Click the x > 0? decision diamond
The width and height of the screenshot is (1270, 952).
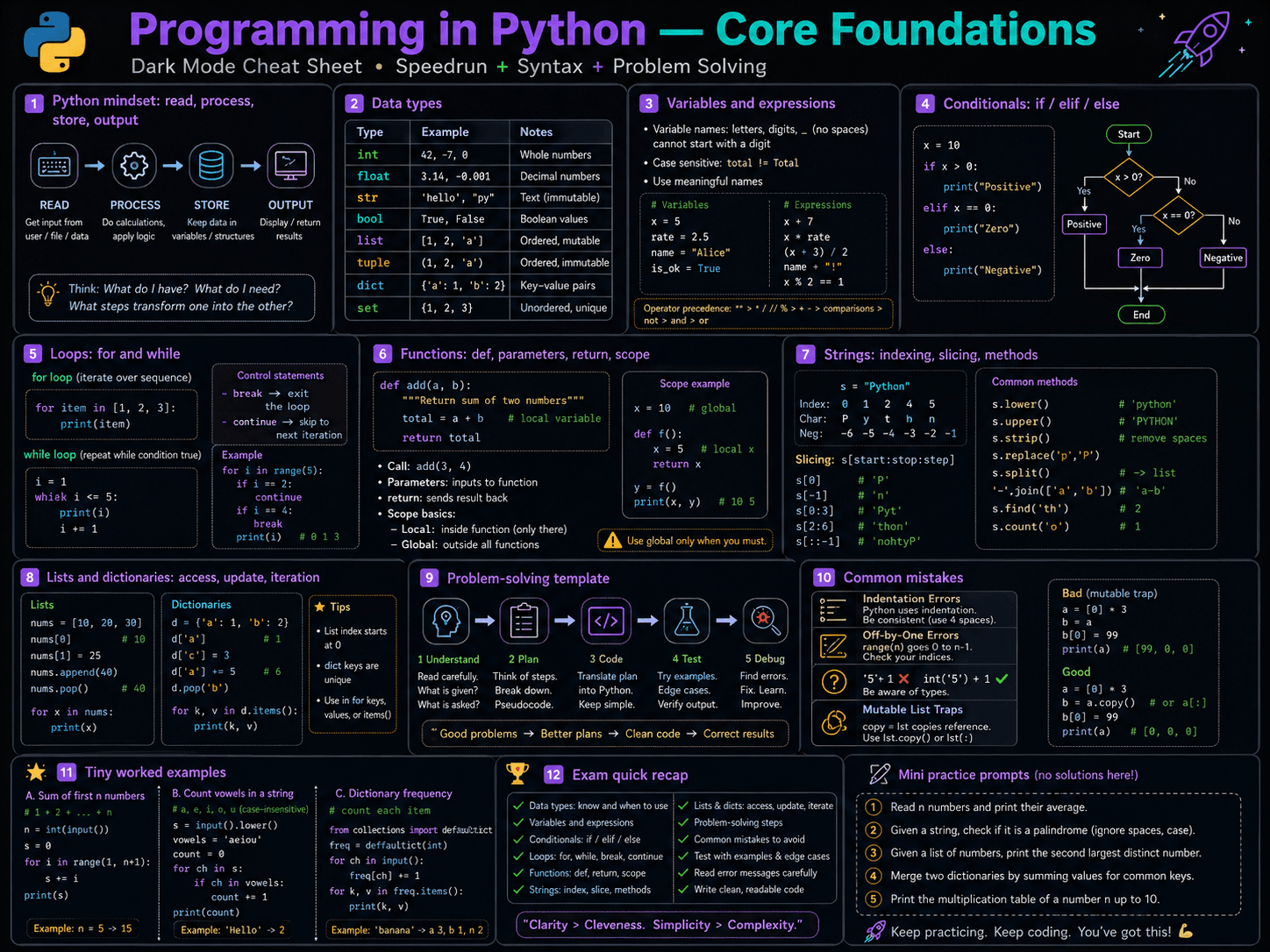(x=1129, y=176)
